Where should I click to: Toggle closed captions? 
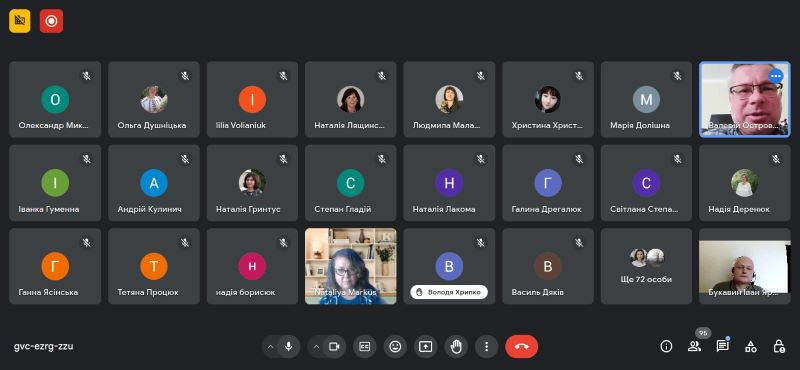click(364, 347)
